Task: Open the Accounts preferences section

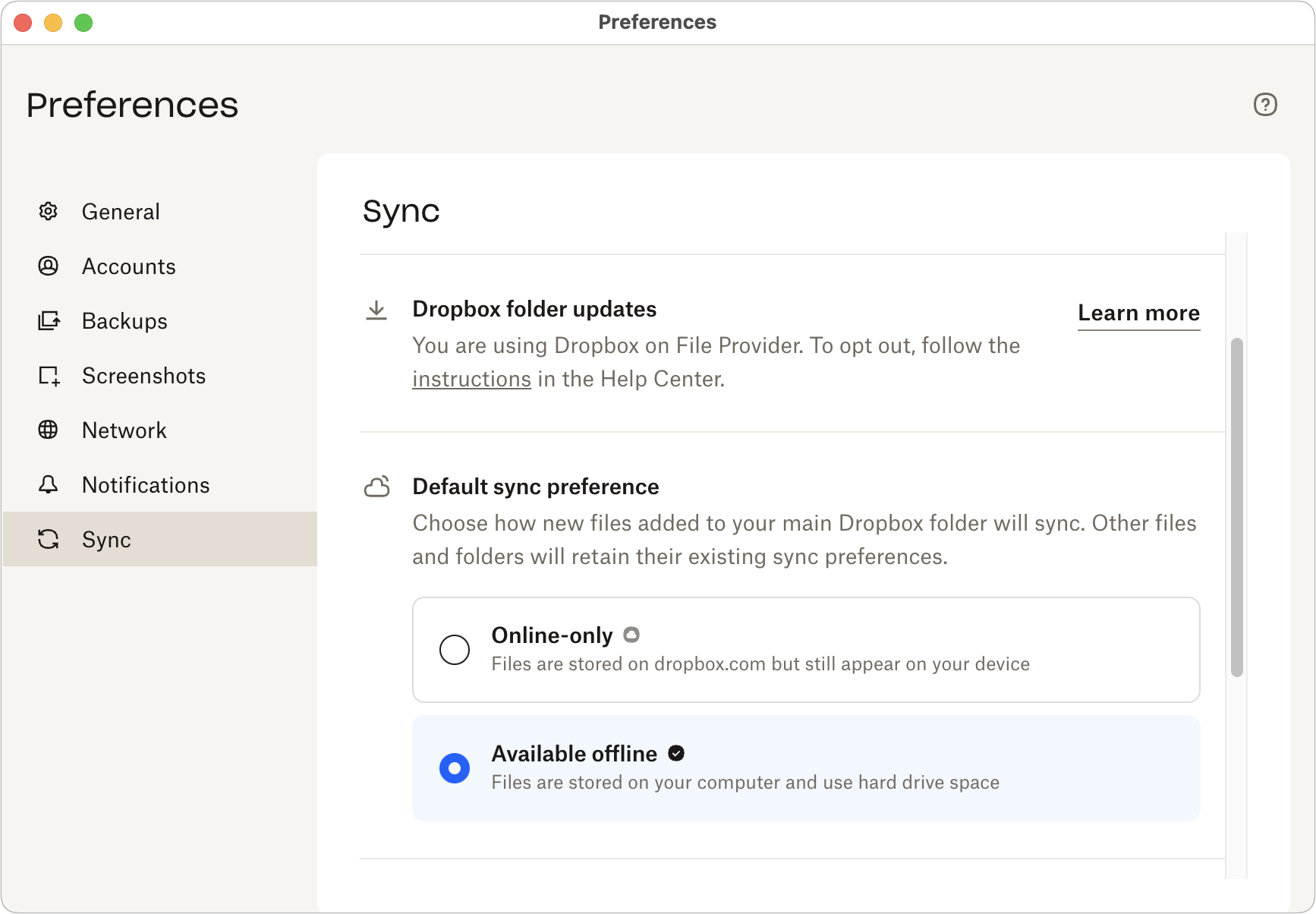Action: click(x=128, y=266)
